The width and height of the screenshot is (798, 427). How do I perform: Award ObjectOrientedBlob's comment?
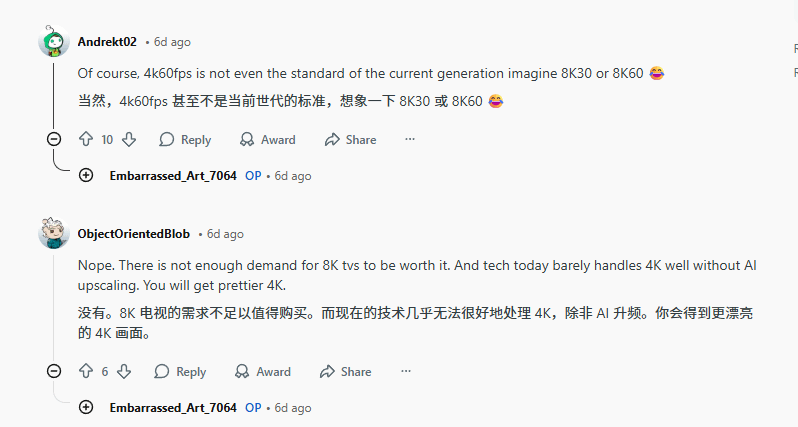262,372
